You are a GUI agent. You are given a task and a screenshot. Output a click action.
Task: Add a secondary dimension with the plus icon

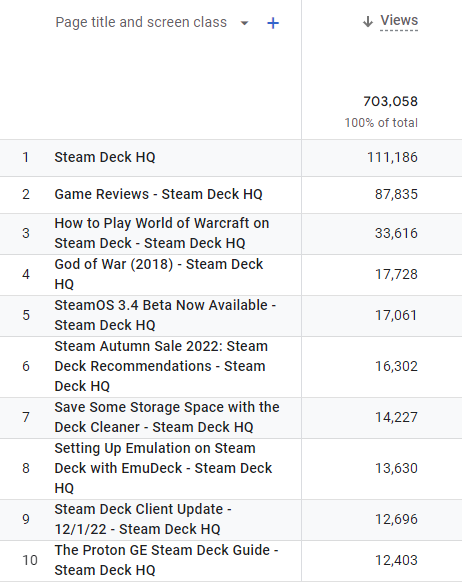tap(273, 23)
